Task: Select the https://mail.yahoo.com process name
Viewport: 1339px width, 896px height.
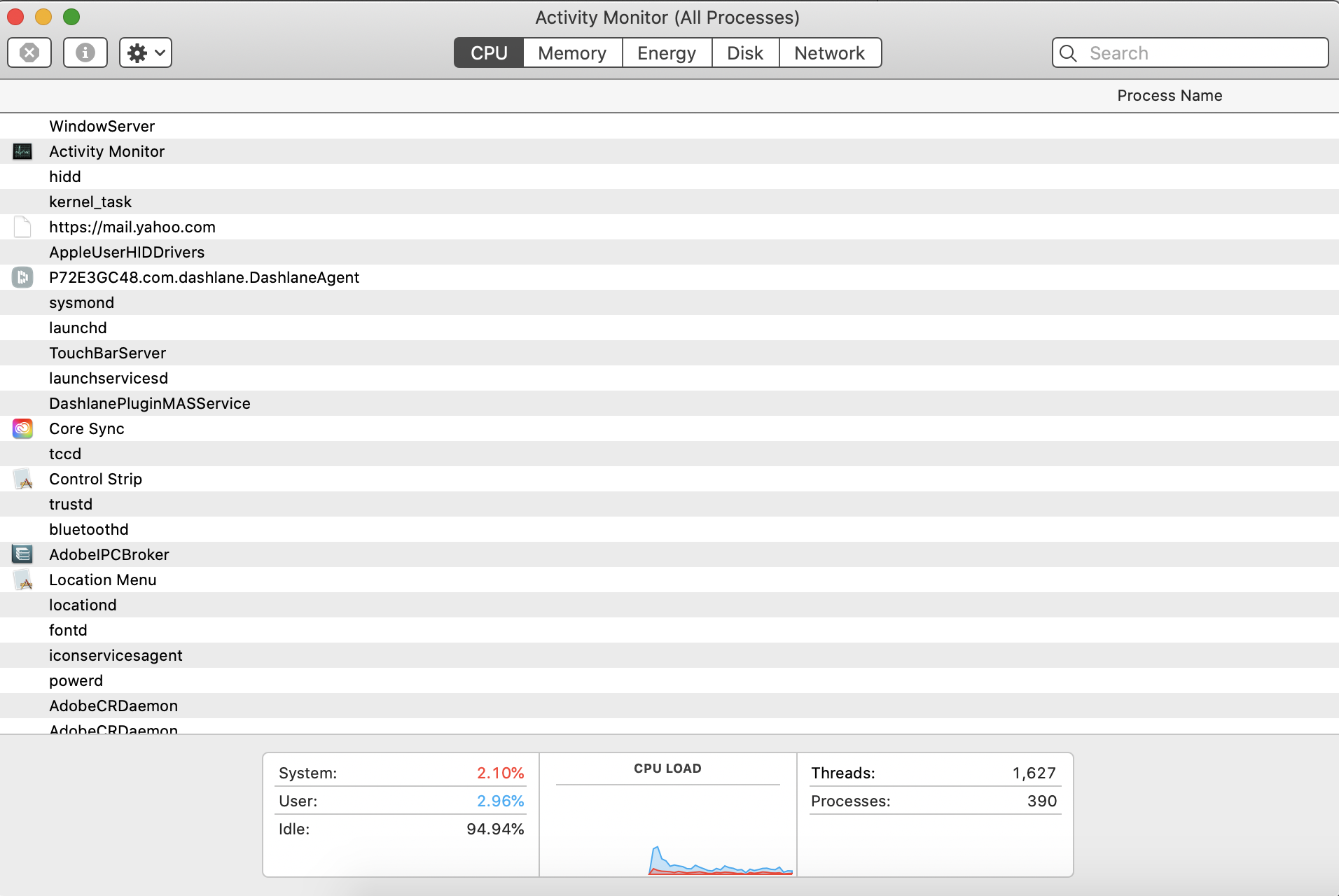Action: tap(132, 227)
